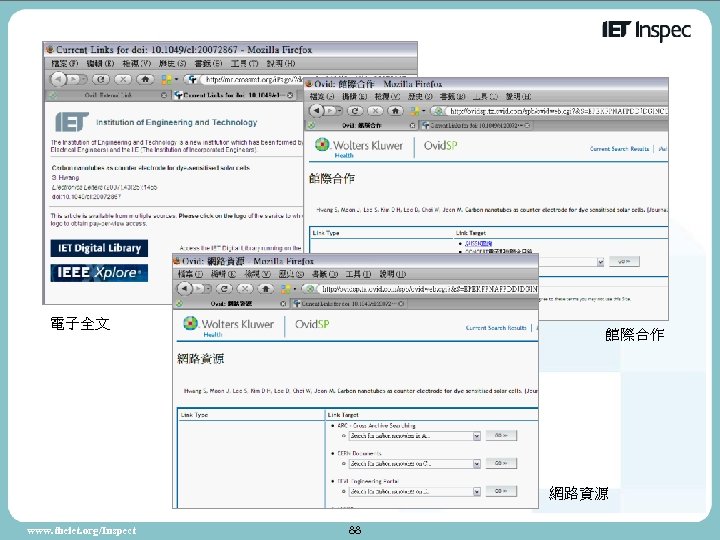720x540 pixels.
Task: Click the site identity icon beside the crossref URL
Action: pos(192,79)
